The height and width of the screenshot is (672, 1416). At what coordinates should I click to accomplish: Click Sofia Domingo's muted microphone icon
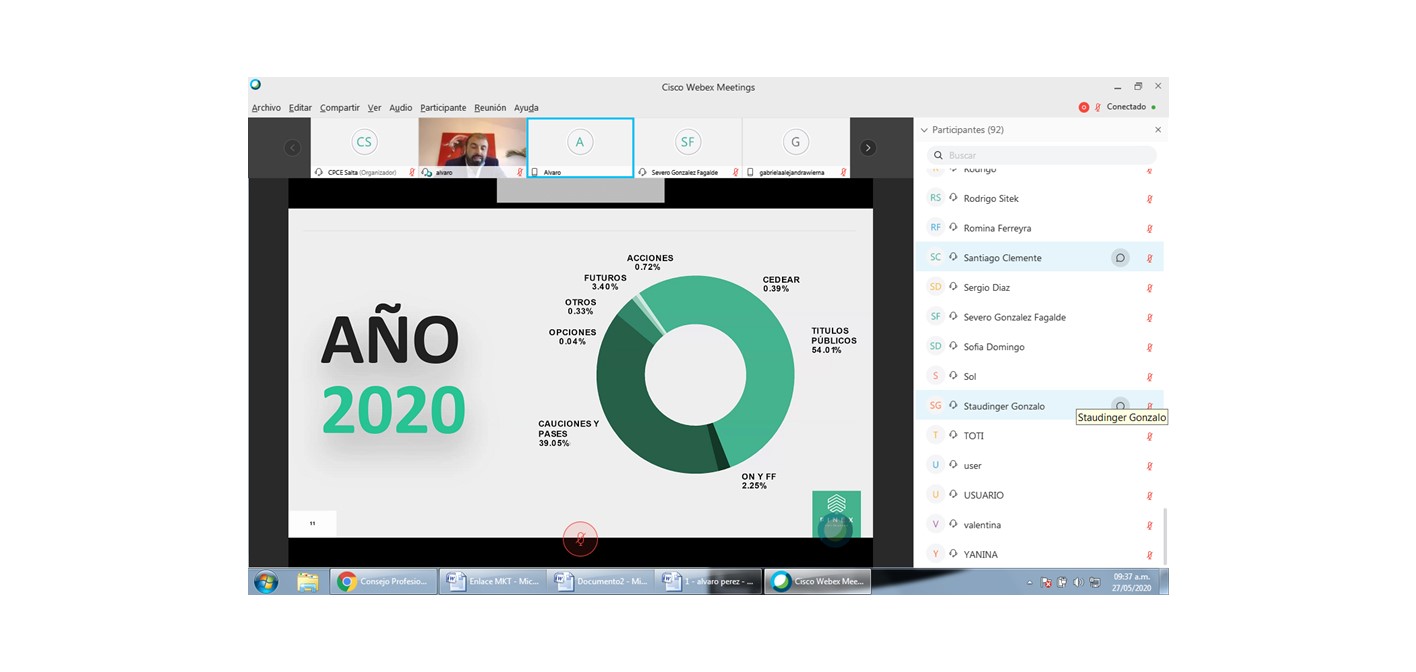(x=1150, y=347)
